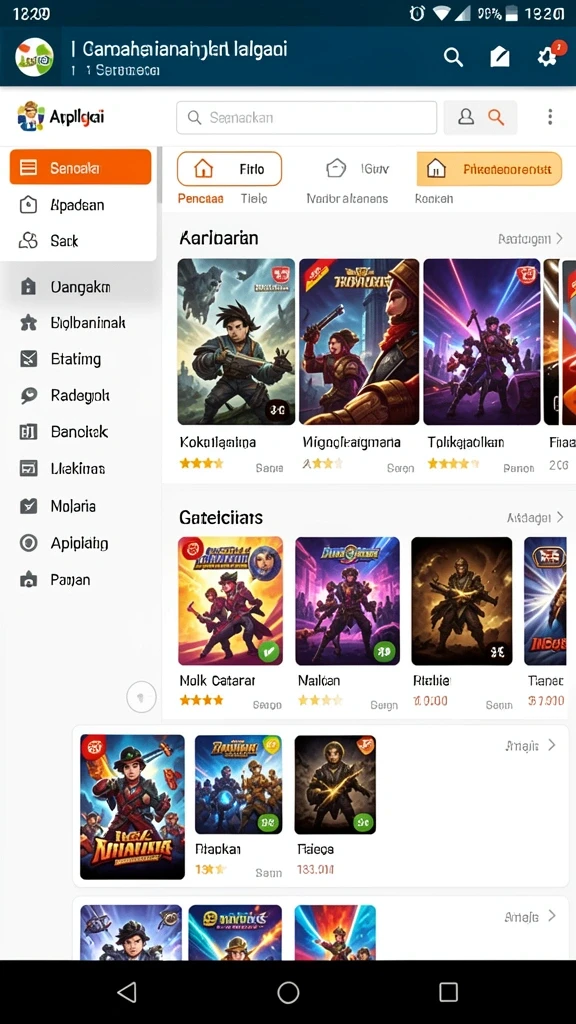This screenshot has height=1024, width=576.
Task: Tap the search magnifier in top bar
Action: click(x=453, y=57)
